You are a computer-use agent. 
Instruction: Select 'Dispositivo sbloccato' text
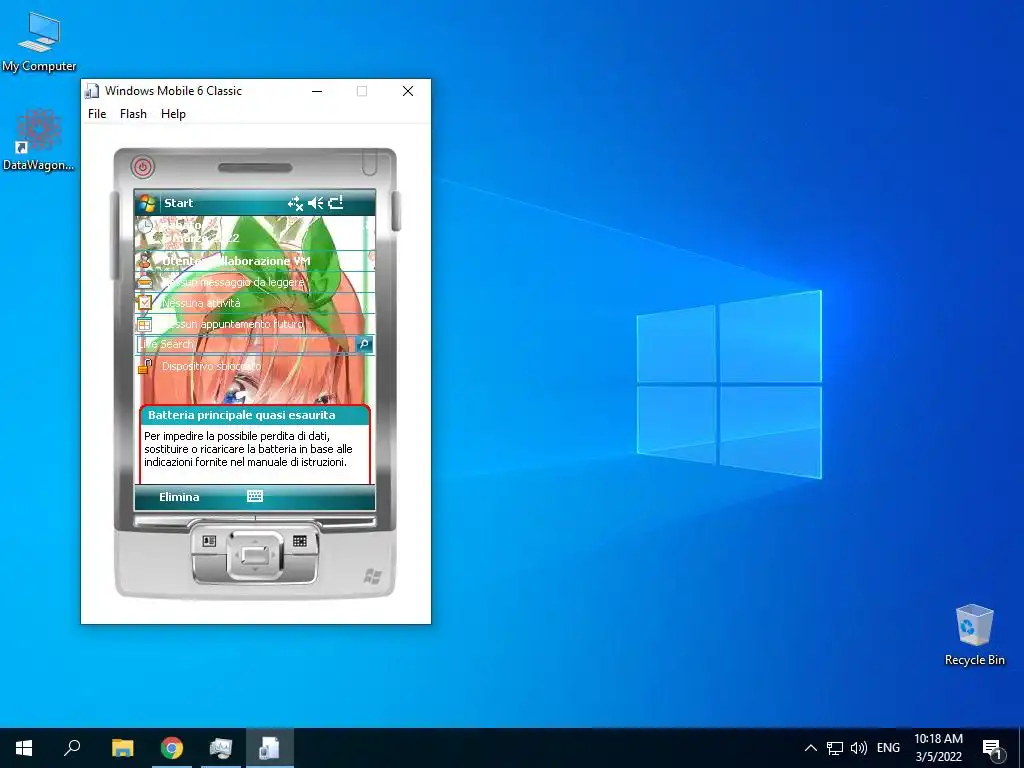coord(212,366)
